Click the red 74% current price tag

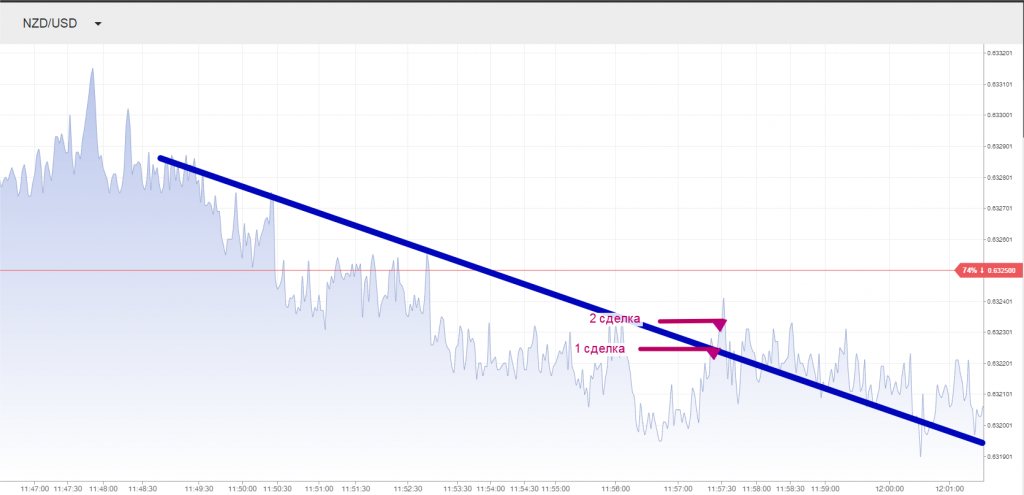987,270
